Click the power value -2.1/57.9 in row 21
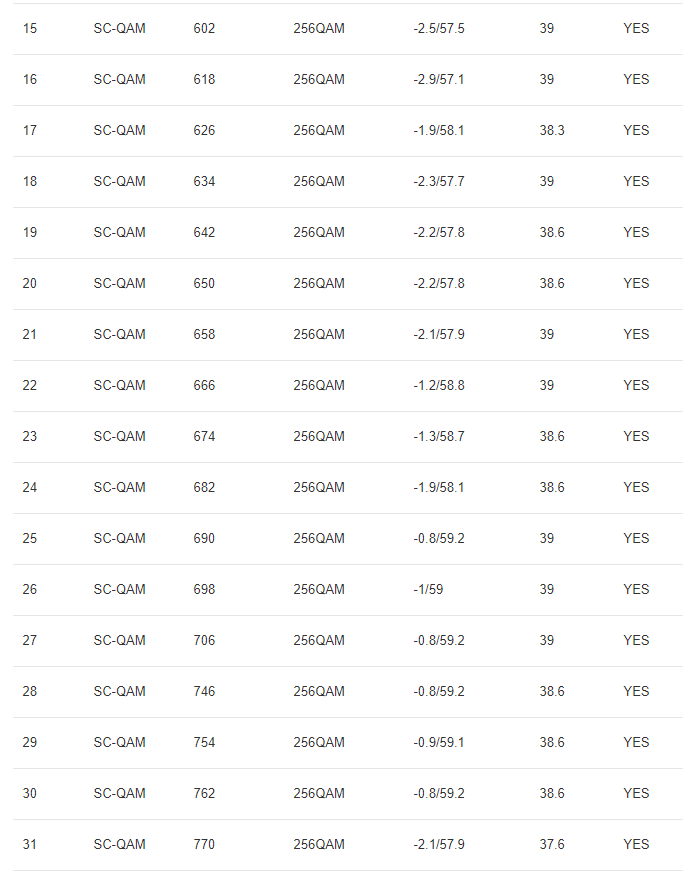This screenshot has height=877, width=696. coord(438,335)
